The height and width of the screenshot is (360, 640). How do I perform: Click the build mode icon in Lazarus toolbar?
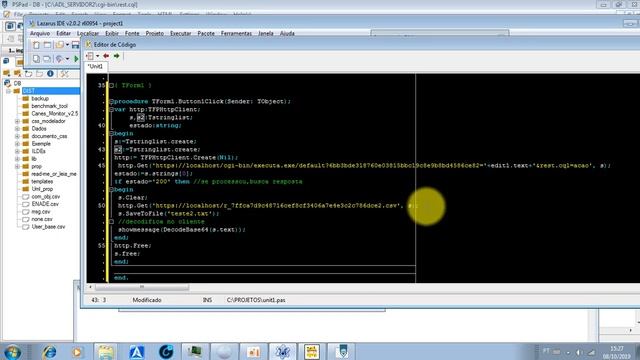[60, 59]
